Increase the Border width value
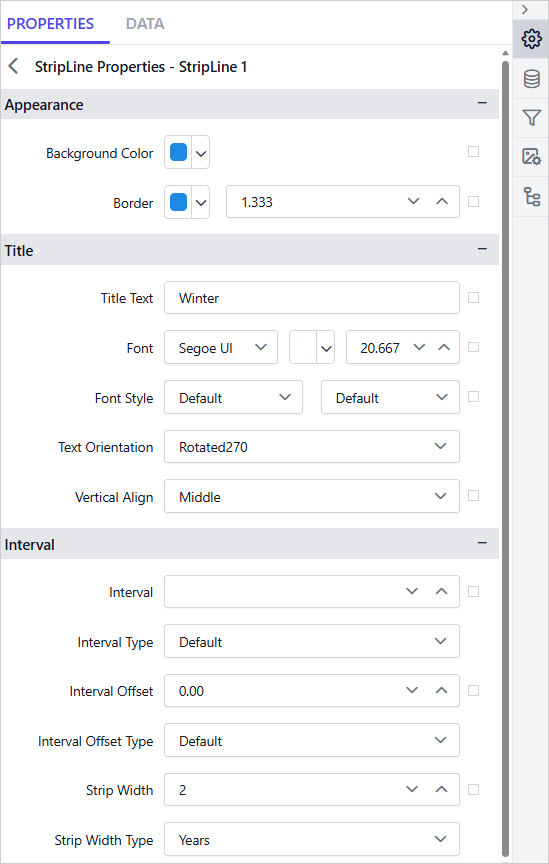 [x=442, y=202]
